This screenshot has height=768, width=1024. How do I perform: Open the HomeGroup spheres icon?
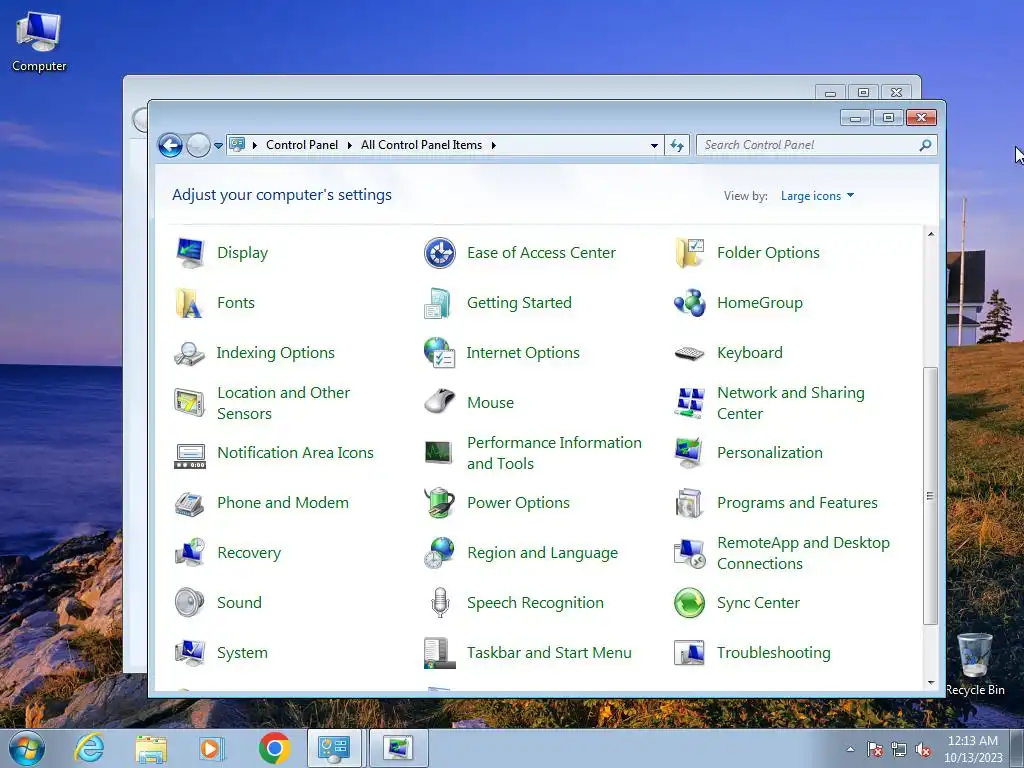click(x=690, y=303)
